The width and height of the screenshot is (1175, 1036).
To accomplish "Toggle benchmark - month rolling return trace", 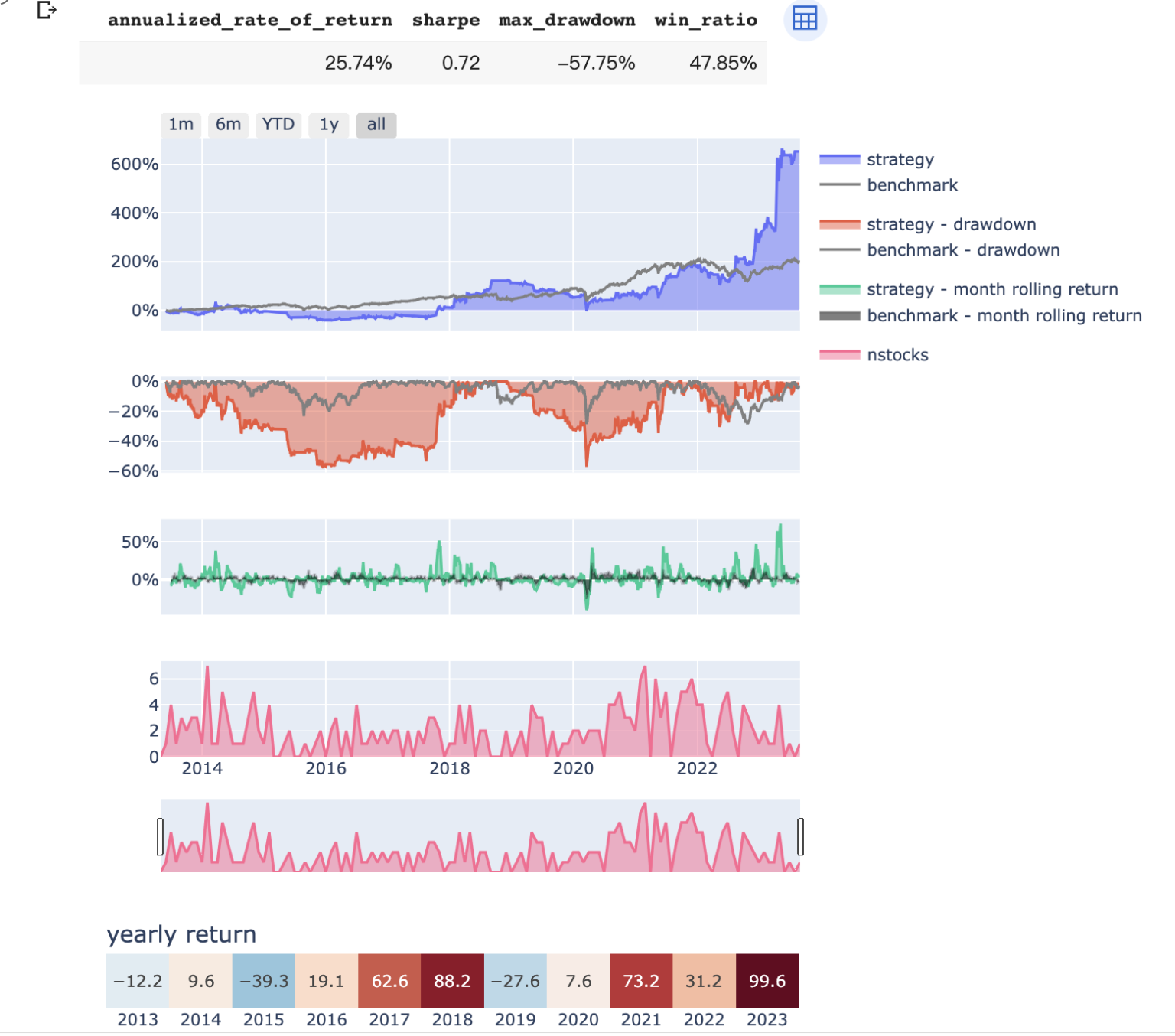I will (1004, 316).
